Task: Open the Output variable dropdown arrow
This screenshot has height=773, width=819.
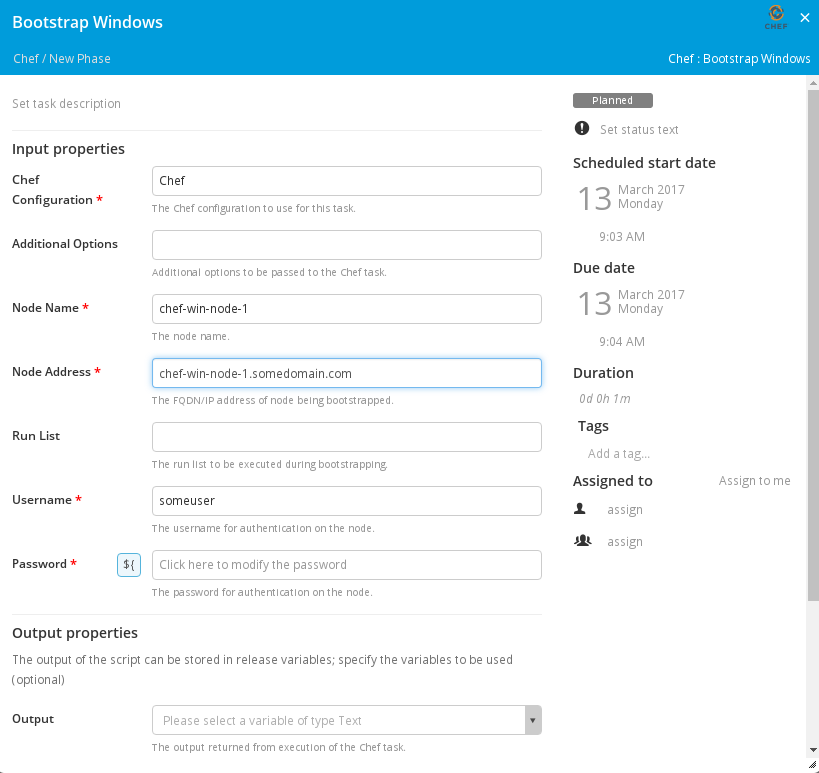Action: click(x=533, y=720)
